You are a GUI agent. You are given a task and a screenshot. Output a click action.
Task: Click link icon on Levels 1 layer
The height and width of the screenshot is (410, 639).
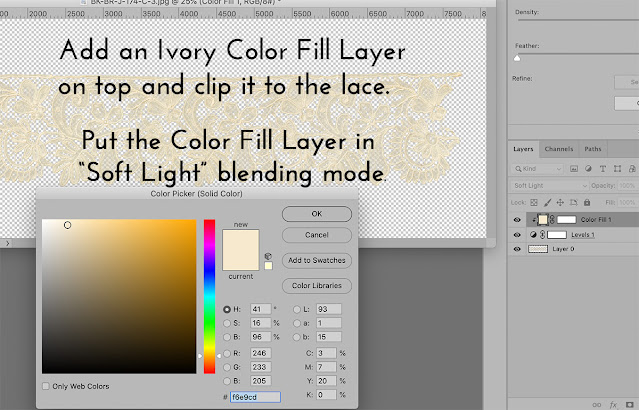tap(542, 235)
